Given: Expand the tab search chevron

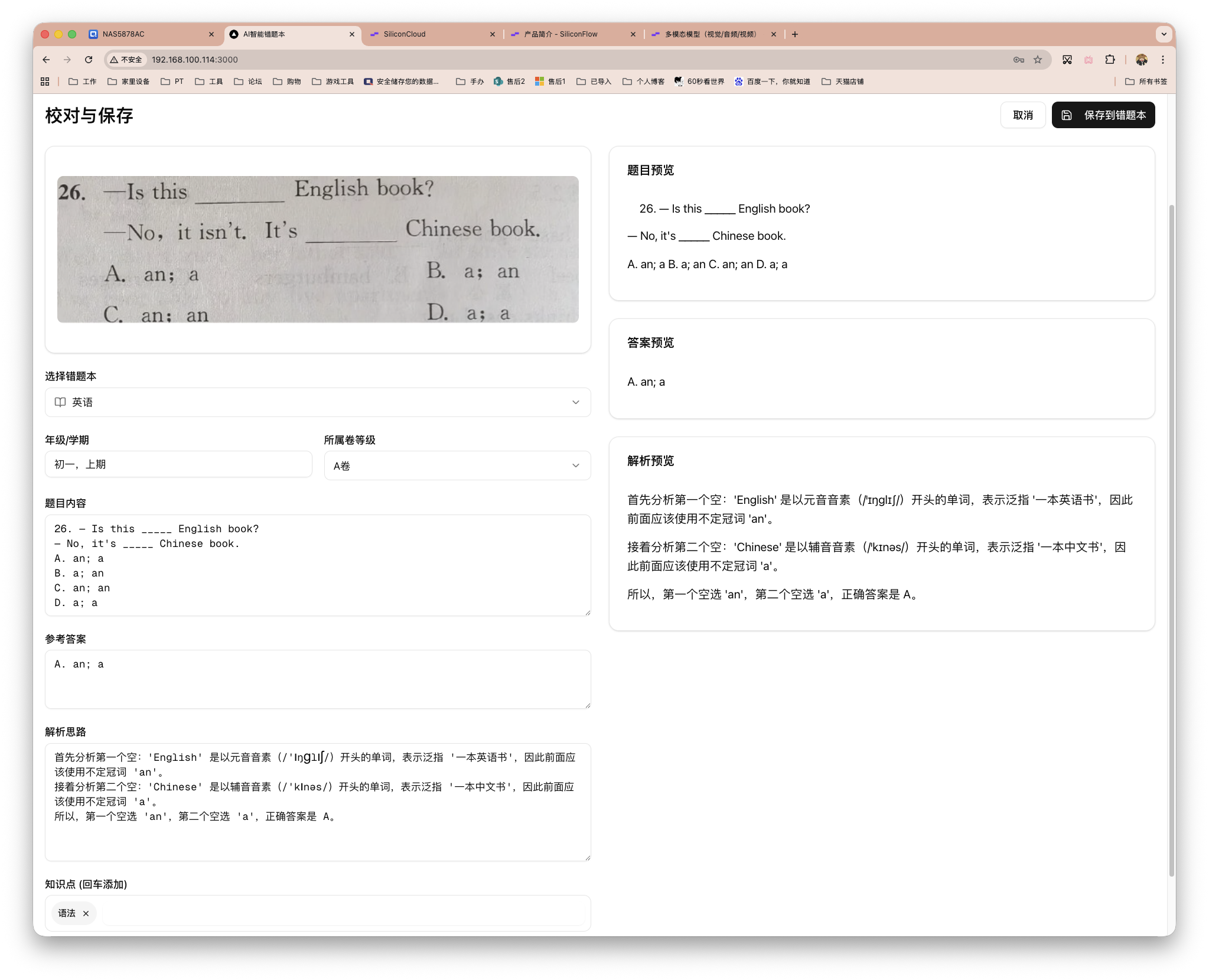Looking at the screenshot, I should (1164, 34).
